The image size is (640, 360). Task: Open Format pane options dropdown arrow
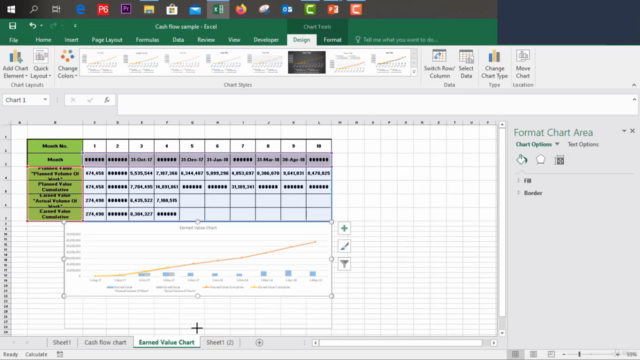[x=624, y=131]
